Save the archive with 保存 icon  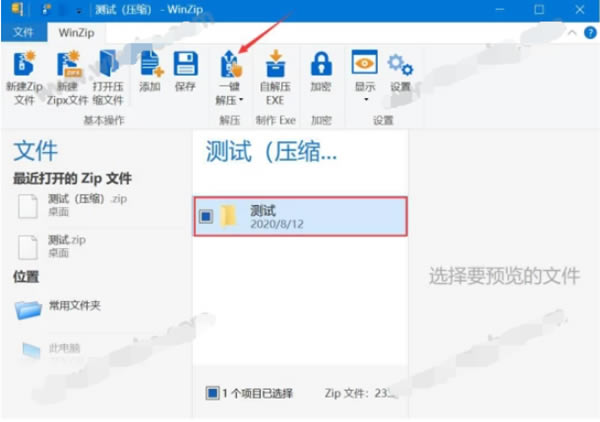tap(185, 66)
